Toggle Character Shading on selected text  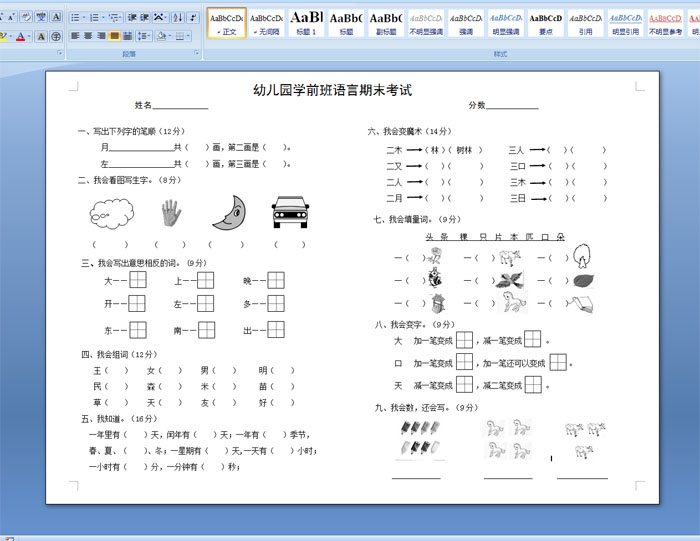pos(41,37)
